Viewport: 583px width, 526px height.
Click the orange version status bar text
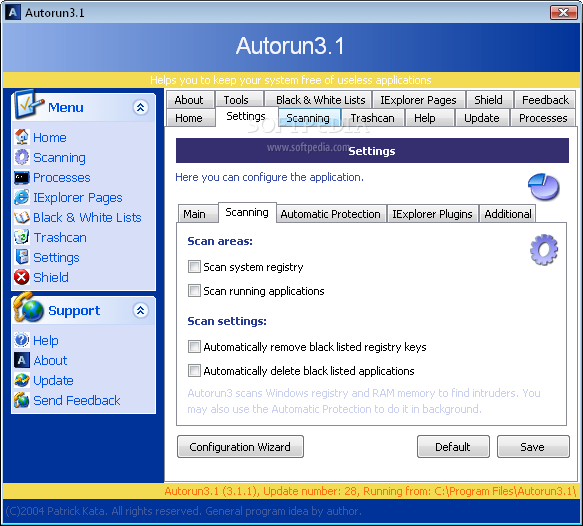click(x=370, y=491)
